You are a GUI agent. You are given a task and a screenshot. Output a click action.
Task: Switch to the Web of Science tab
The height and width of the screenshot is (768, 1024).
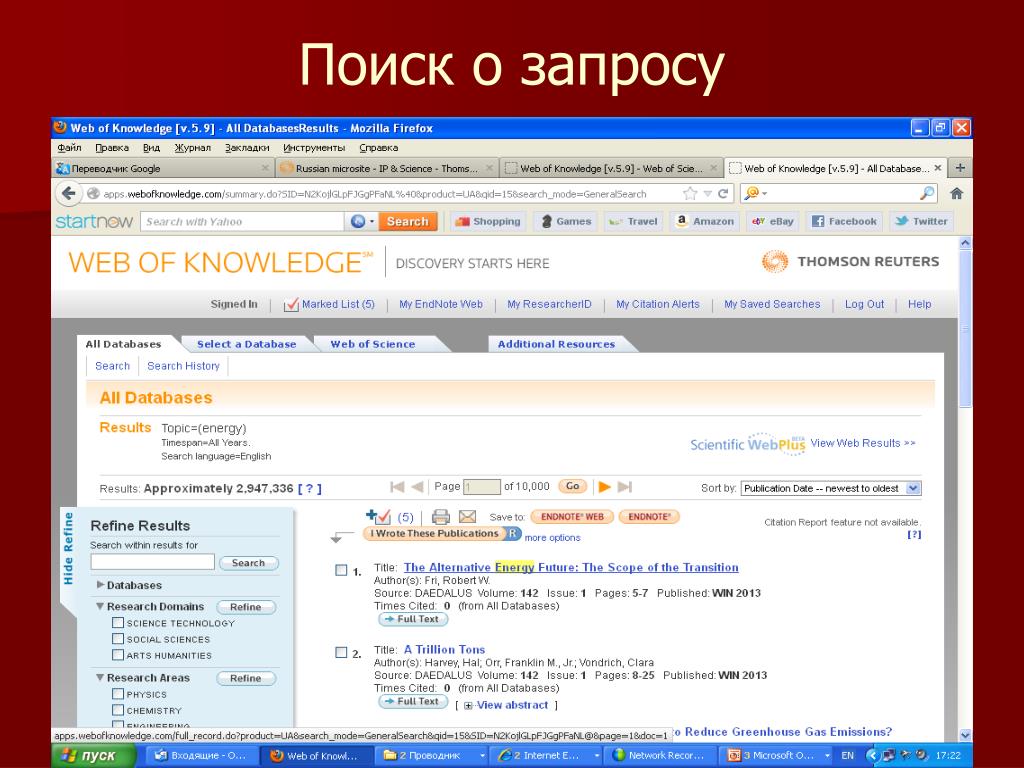pos(372,344)
